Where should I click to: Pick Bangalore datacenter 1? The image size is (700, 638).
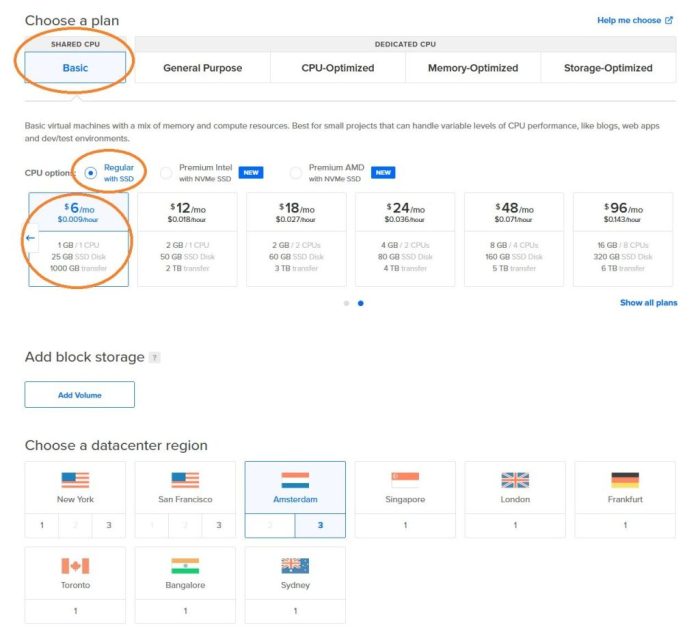coord(185,611)
